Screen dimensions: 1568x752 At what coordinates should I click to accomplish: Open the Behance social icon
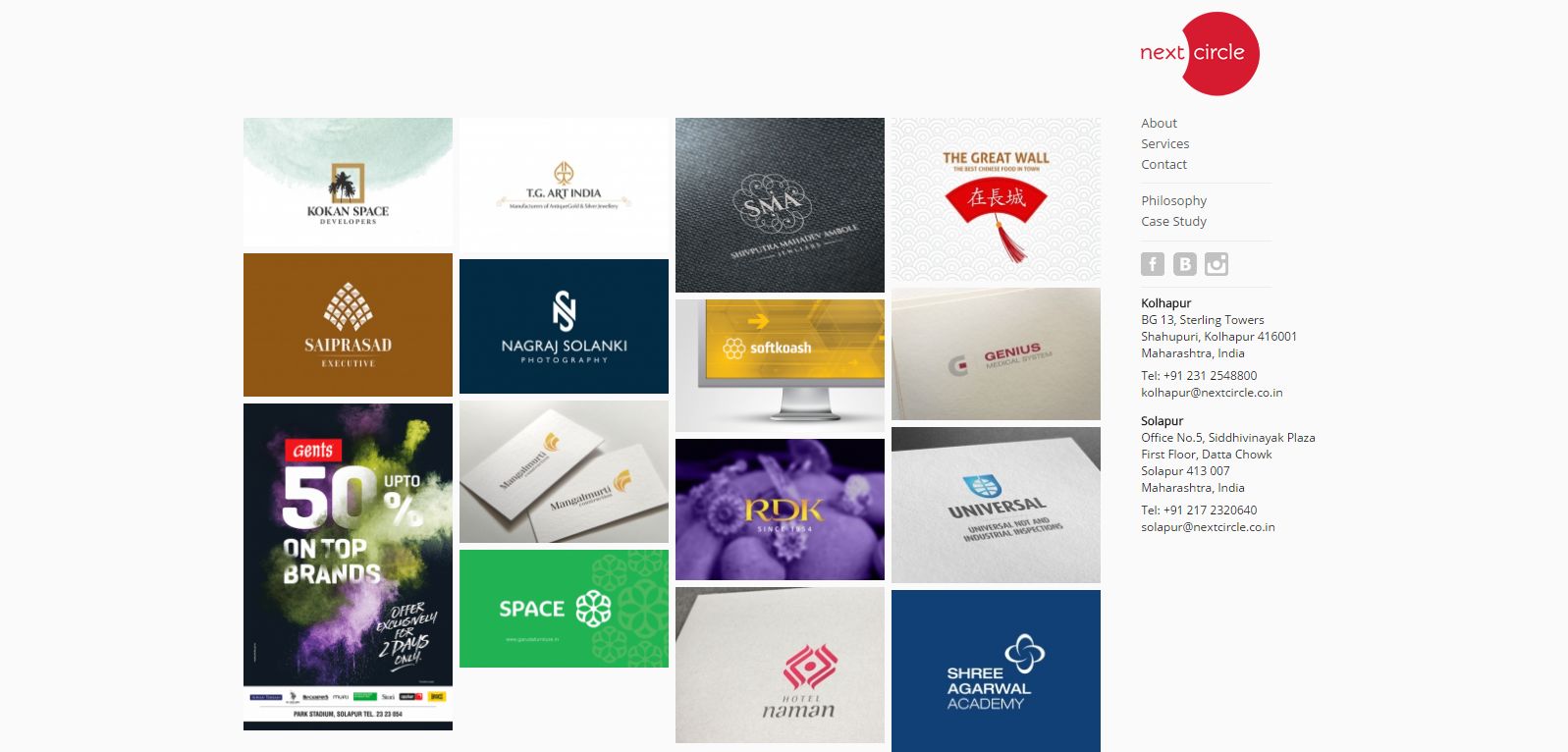(1185, 264)
